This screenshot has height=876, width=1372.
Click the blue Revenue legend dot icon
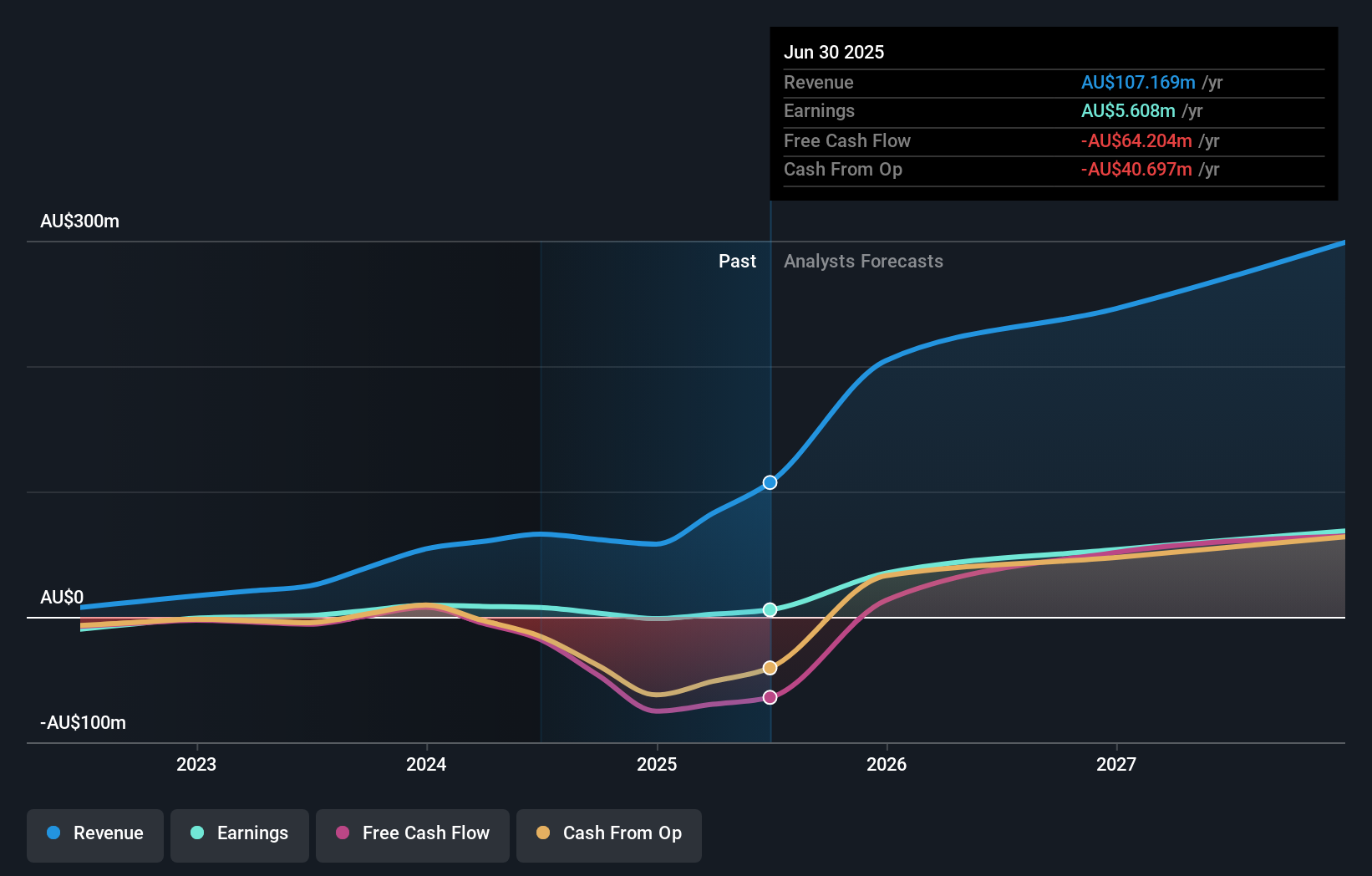point(54,833)
